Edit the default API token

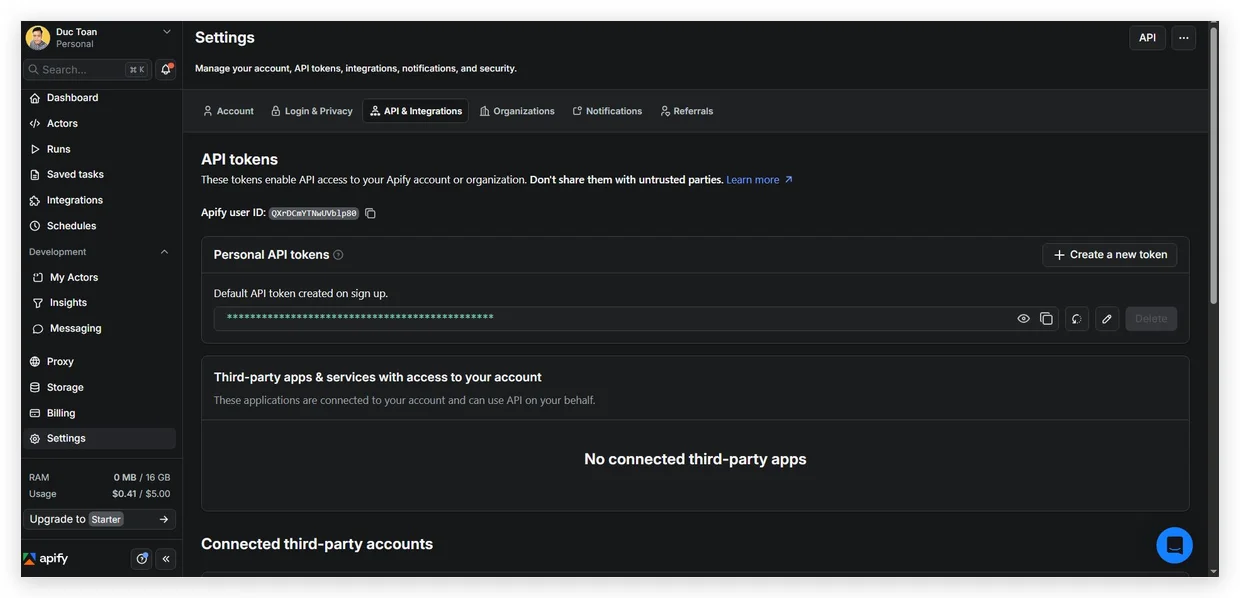point(1107,319)
